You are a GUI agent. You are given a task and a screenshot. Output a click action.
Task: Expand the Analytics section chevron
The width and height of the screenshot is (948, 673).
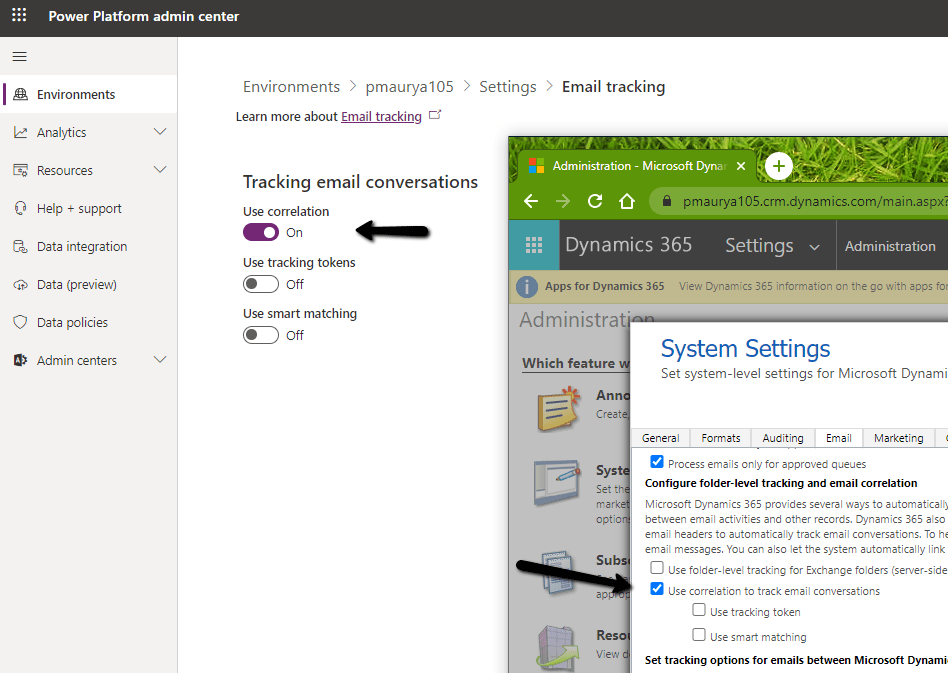160,132
